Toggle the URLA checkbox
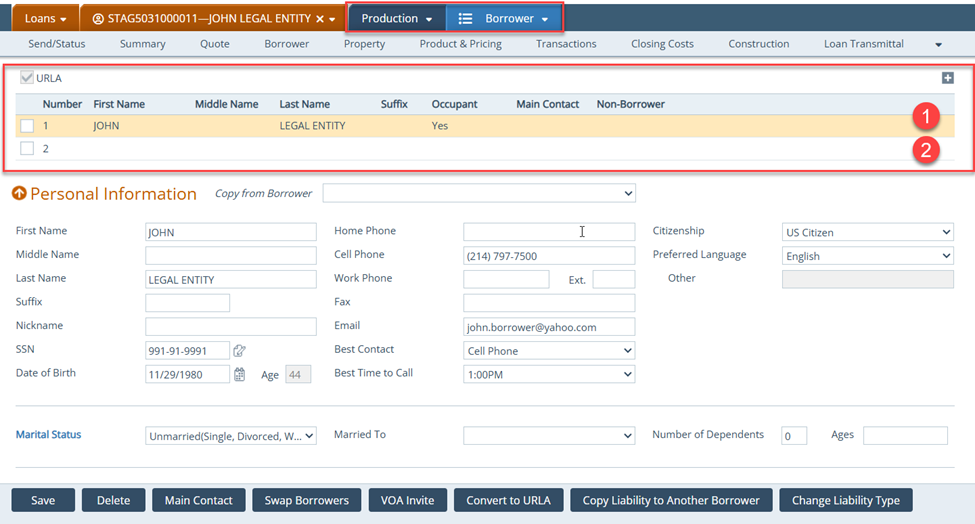975x524 pixels. tap(27, 78)
